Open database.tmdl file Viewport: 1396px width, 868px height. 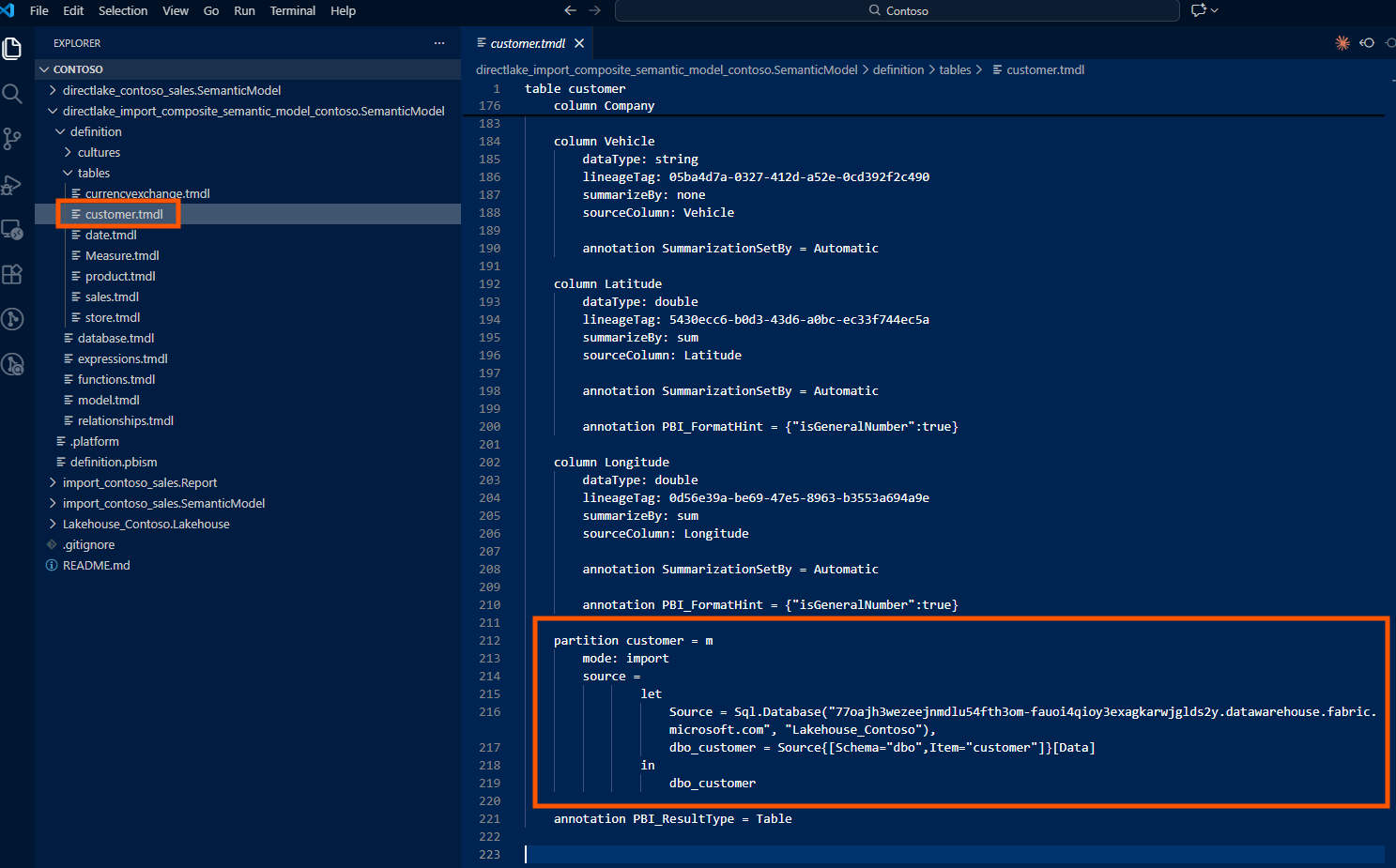(x=248, y=338)
